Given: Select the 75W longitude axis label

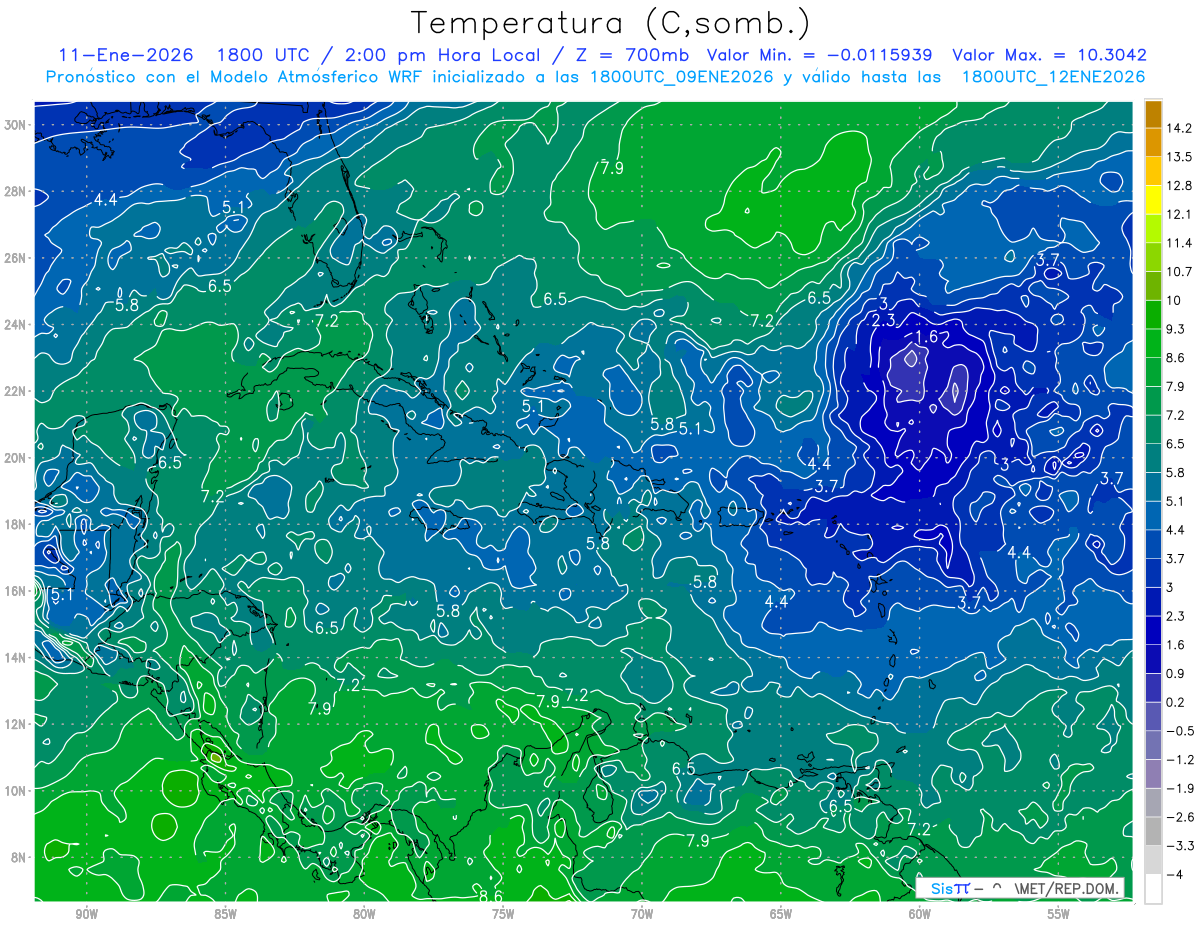Looking at the screenshot, I should tap(503, 915).
